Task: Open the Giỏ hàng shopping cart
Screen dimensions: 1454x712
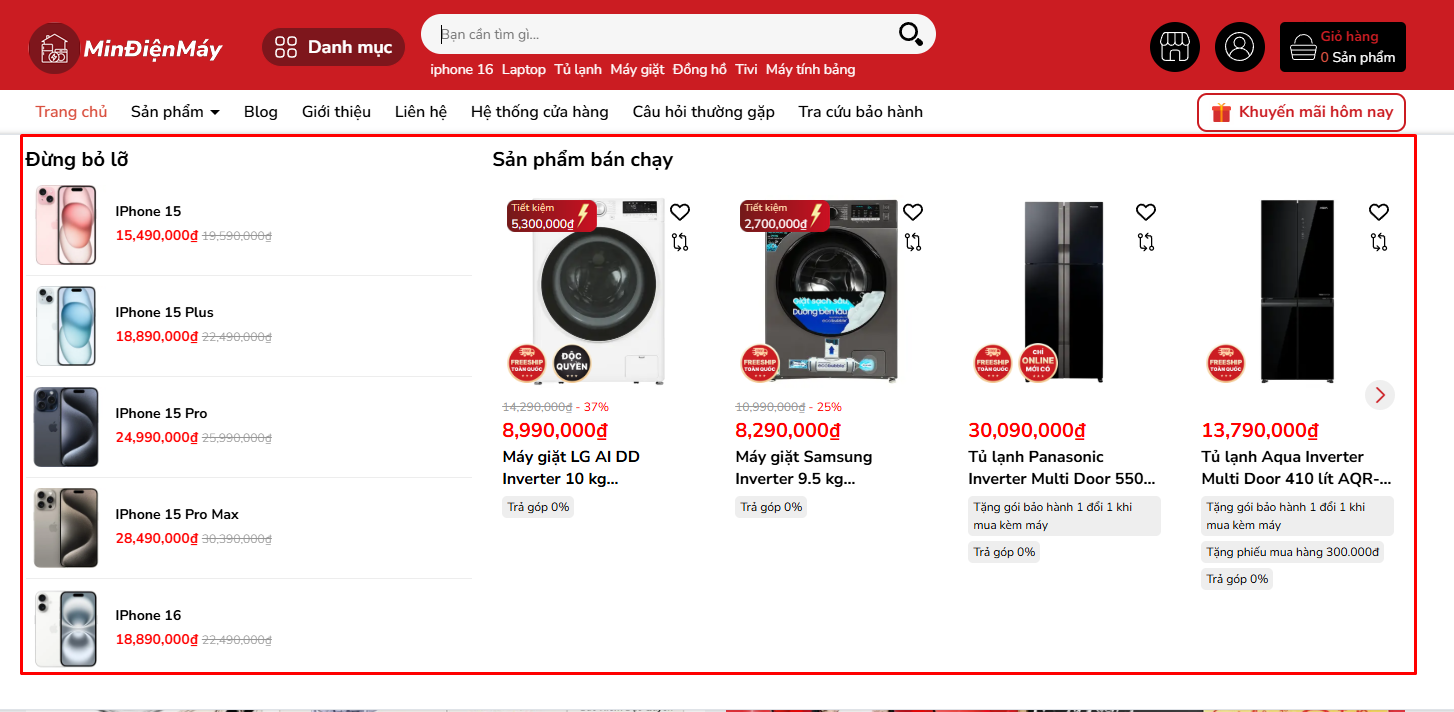Action: click(1343, 47)
